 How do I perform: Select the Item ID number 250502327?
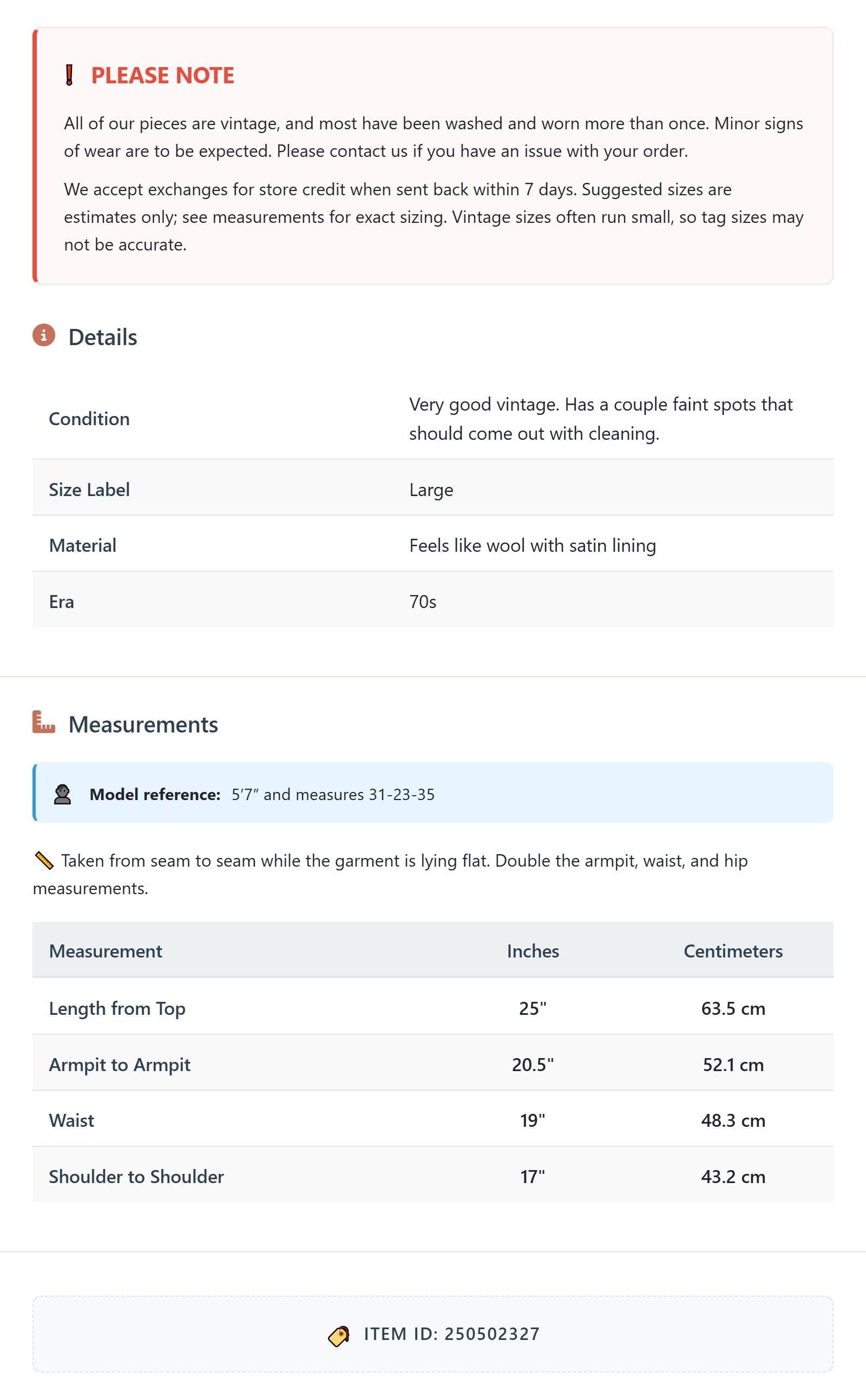(492, 1334)
